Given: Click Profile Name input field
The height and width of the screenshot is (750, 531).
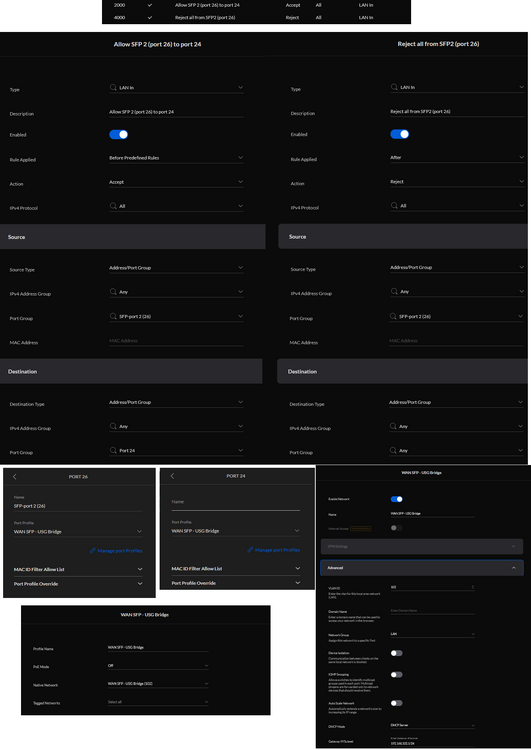Looking at the screenshot, I should 158,647.
